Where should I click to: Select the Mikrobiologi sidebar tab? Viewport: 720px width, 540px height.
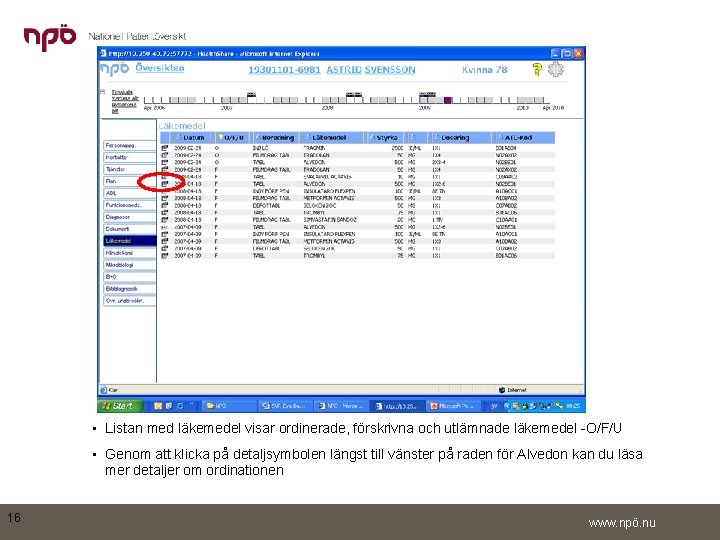click(129, 264)
